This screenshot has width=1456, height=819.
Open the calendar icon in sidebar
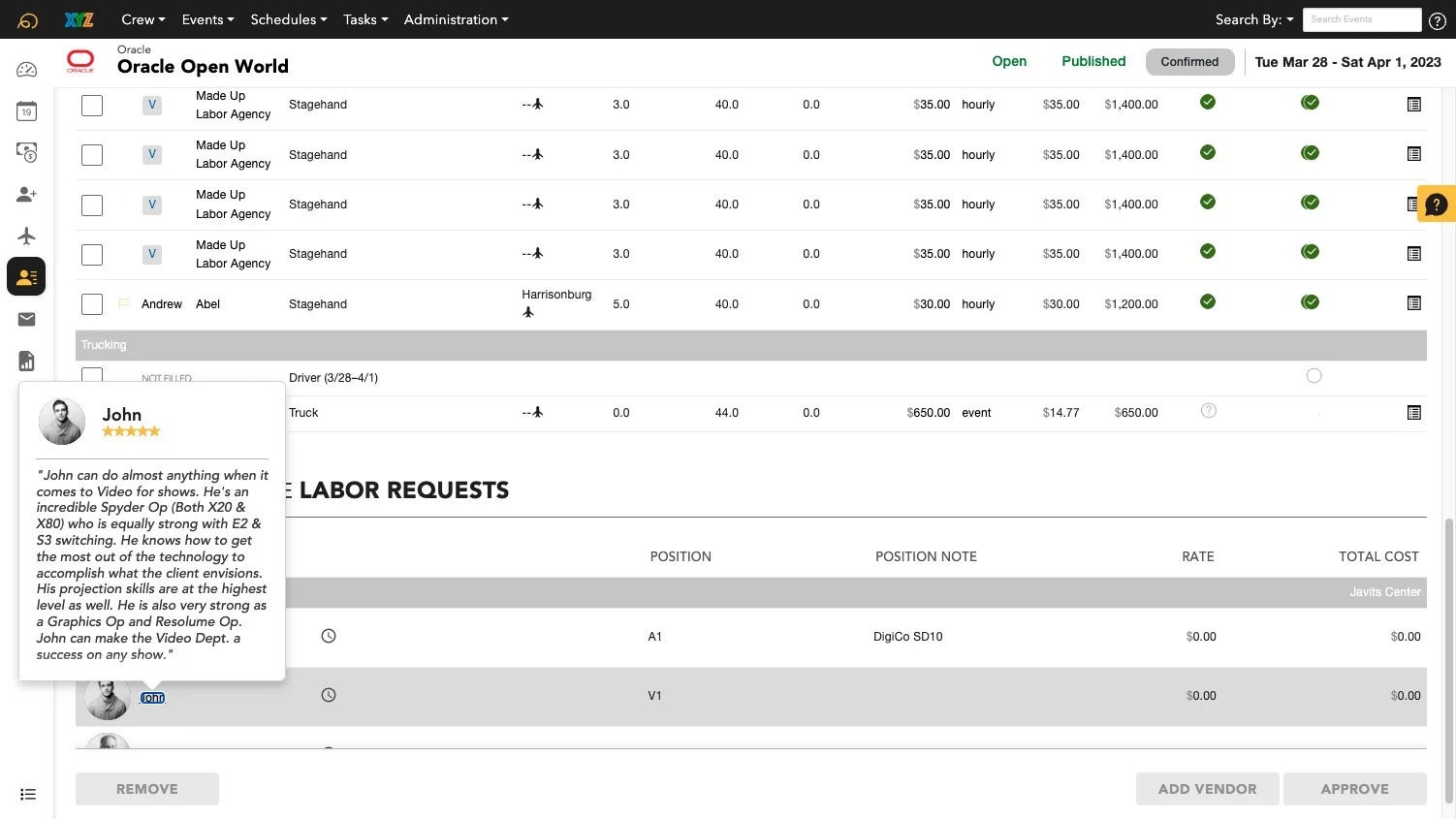(27, 111)
